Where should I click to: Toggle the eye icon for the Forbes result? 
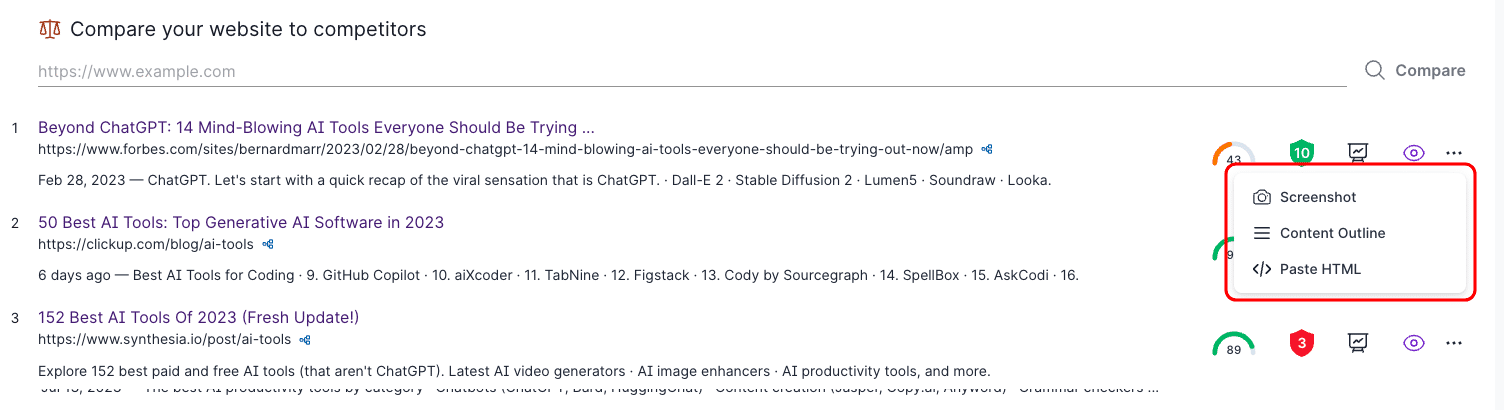[1413, 153]
